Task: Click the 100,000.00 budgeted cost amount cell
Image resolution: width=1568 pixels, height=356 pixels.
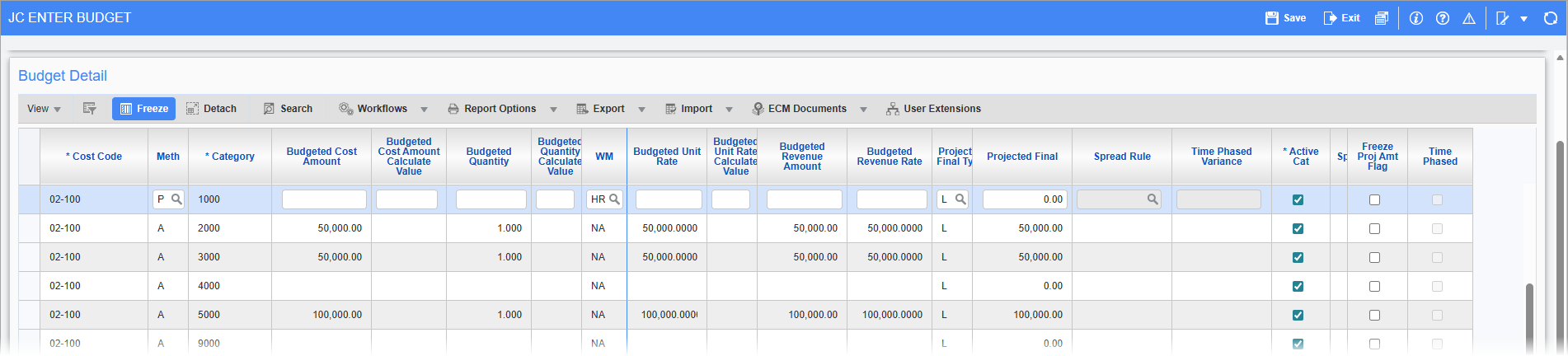Action: tap(322, 315)
